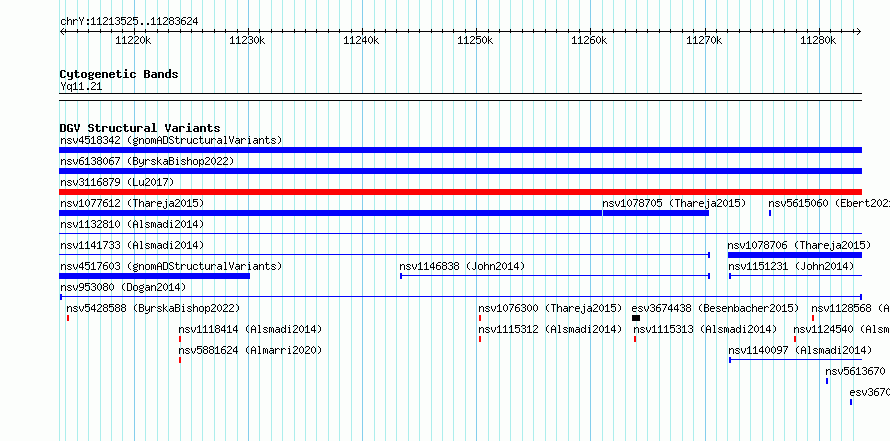Viewport: 890px width, 441px height.
Task: Select the nsv6138067 ByrskaBishop2022 label
Action: pyautogui.click(x=147, y=161)
